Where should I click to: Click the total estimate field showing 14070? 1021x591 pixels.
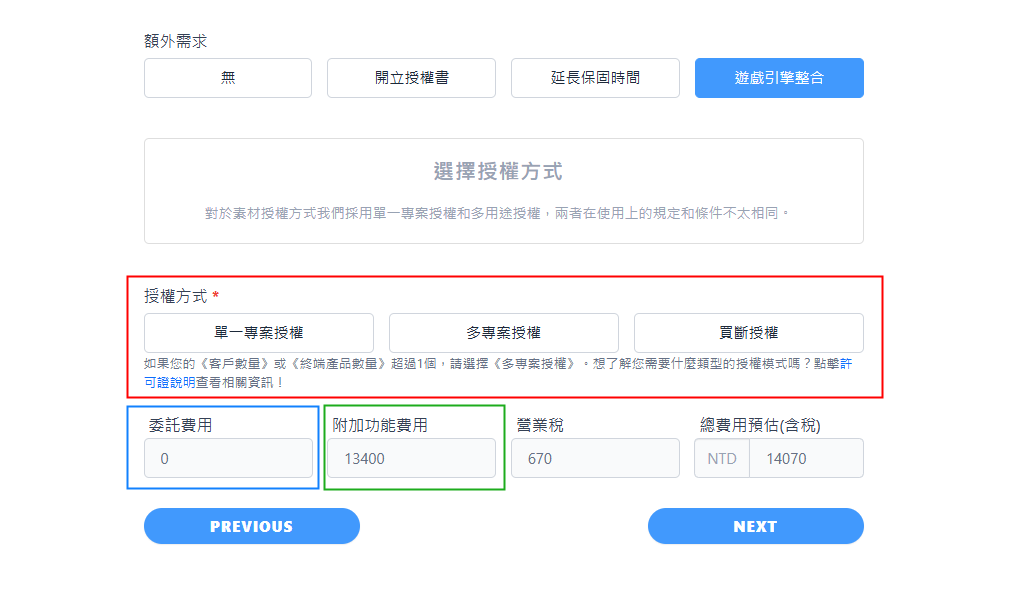pos(805,459)
